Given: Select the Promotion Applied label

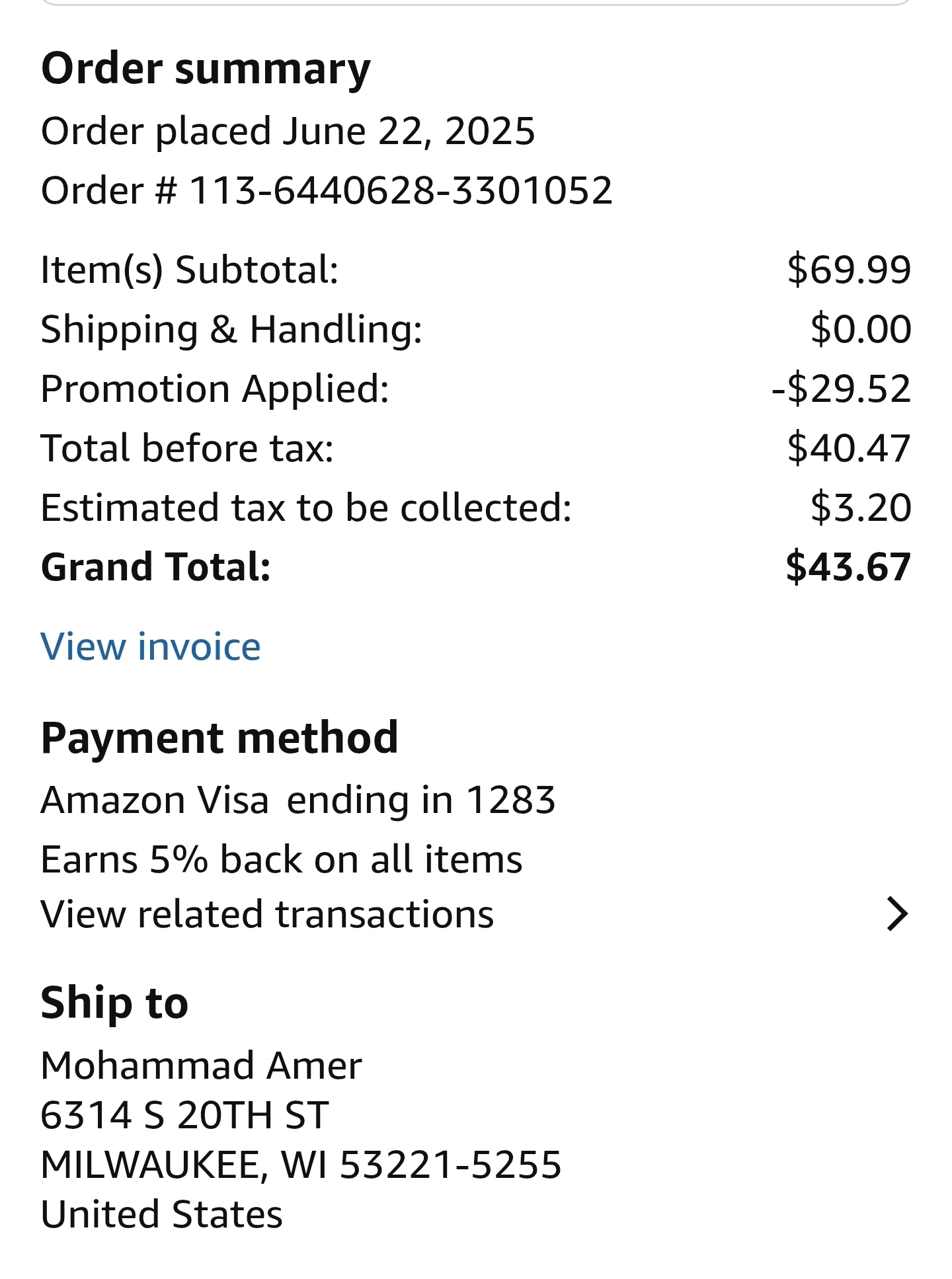Looking at the screenshot, I should (215, 389).
